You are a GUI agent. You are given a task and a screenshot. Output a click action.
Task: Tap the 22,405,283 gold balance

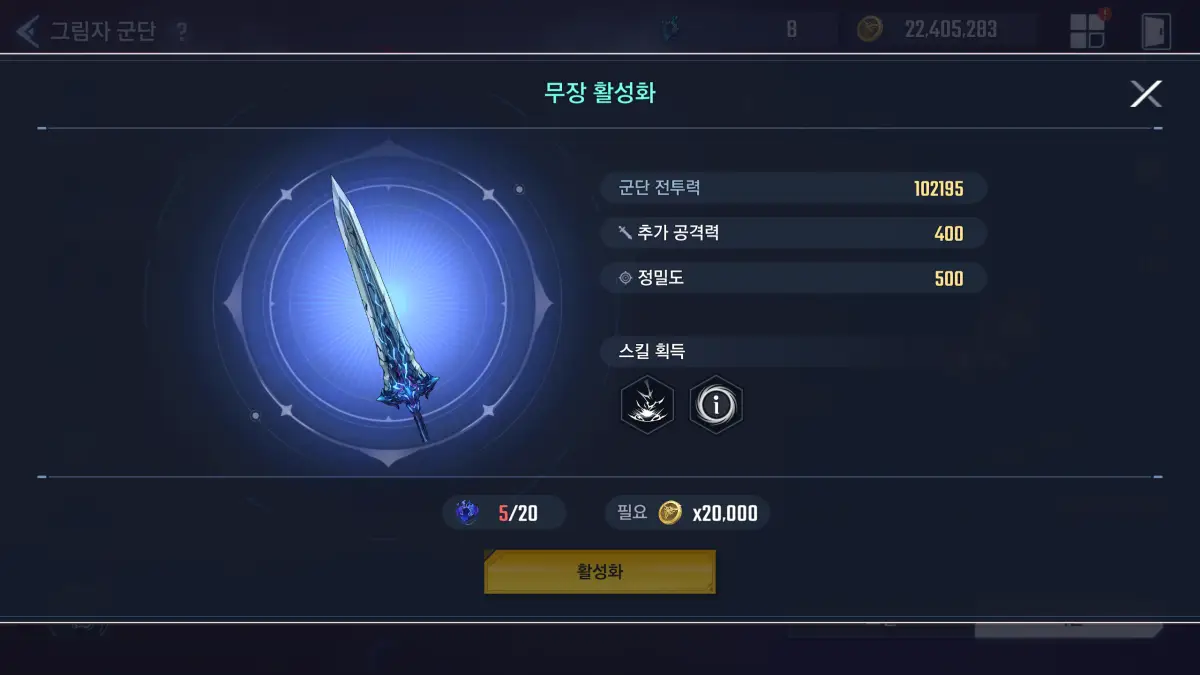950,29
